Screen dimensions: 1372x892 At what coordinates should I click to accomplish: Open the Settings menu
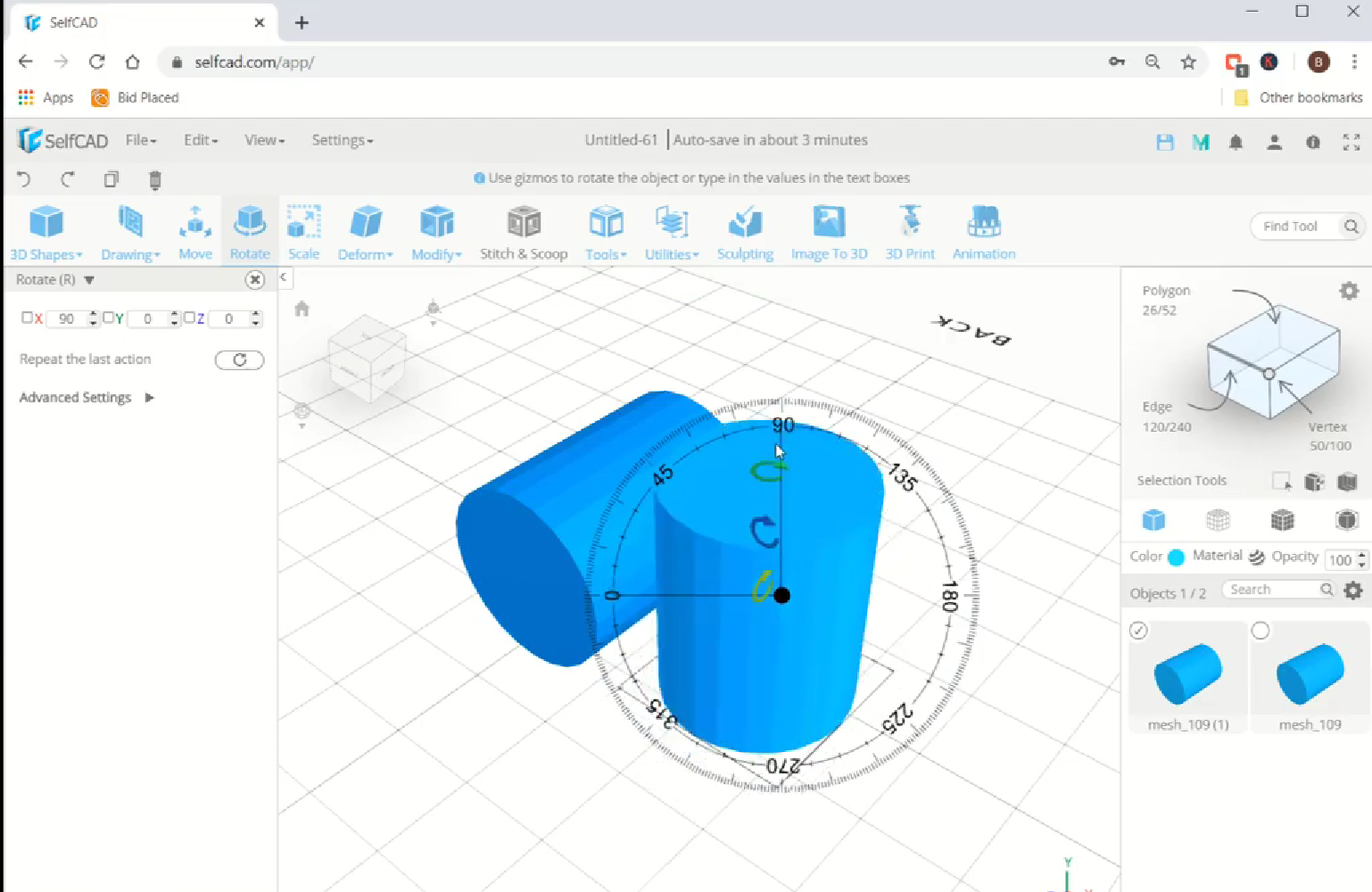point(343,140)
